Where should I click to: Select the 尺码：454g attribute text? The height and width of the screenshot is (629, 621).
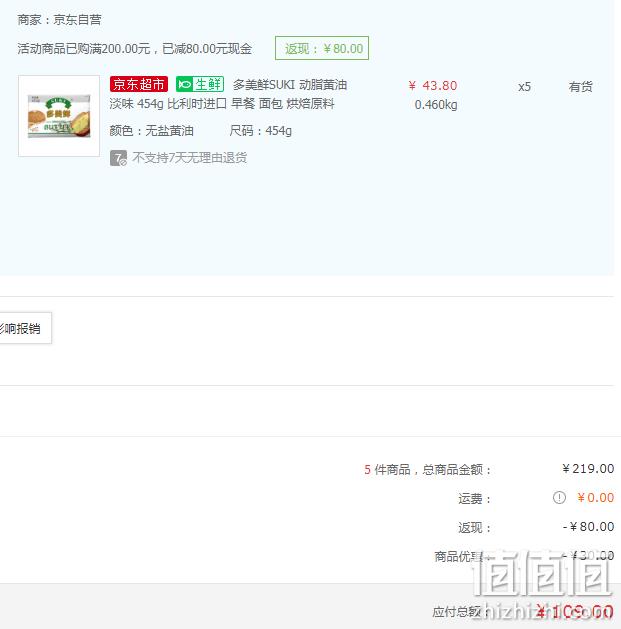(261, 131)
